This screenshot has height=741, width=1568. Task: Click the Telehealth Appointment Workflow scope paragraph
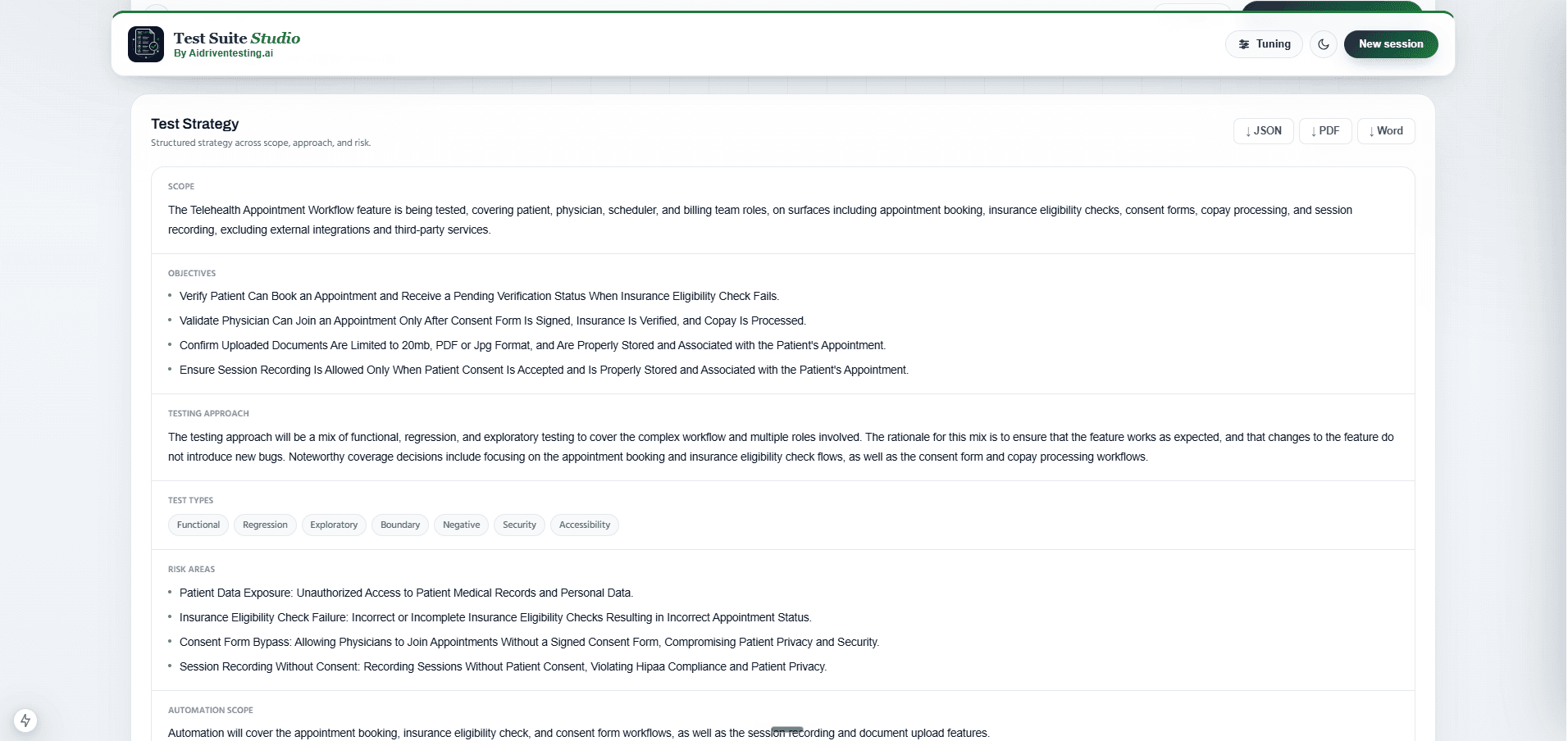(760, 220)
